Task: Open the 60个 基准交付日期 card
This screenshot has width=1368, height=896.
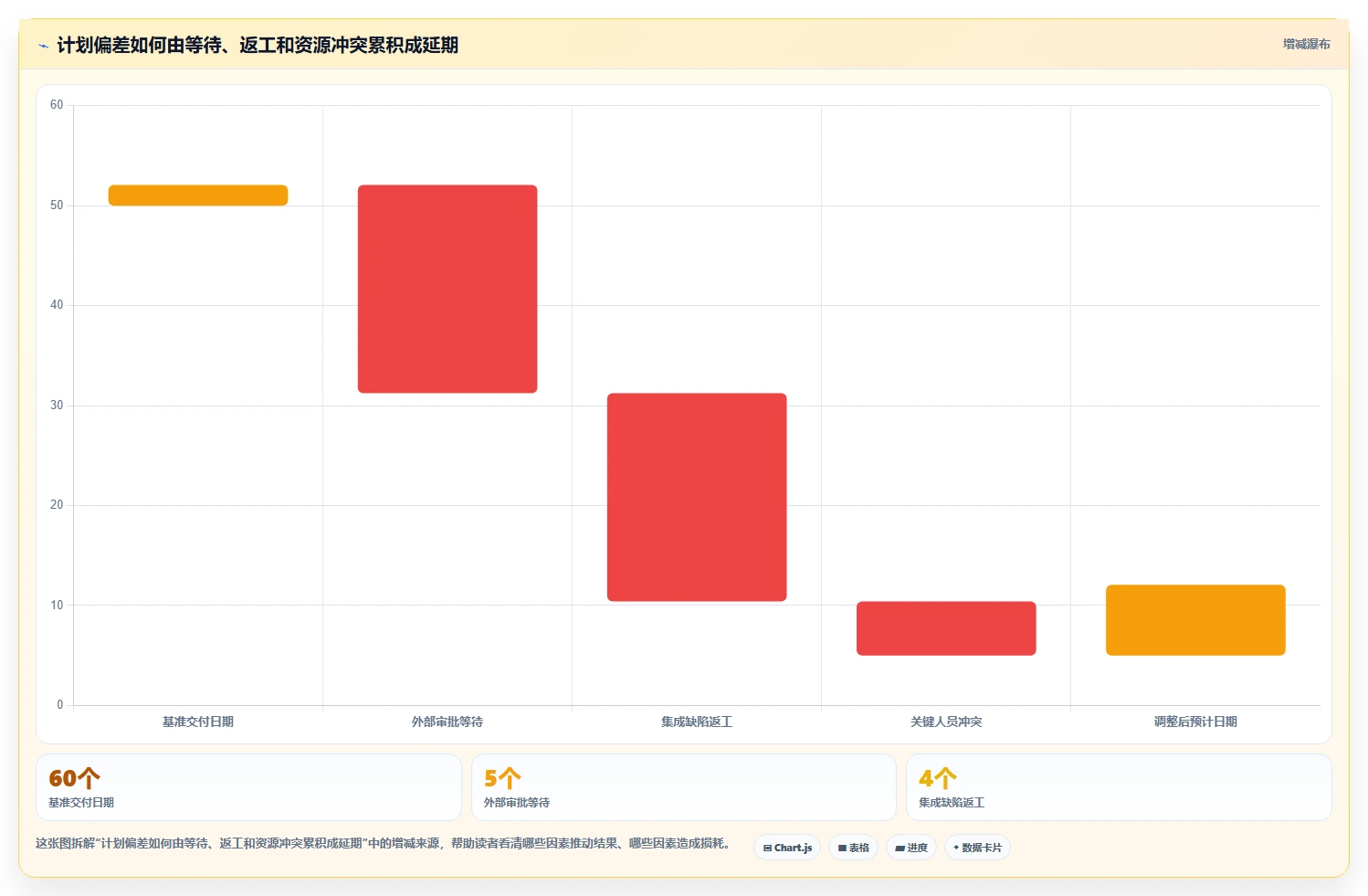Action: pyautogui.click(x=248, y=787)
